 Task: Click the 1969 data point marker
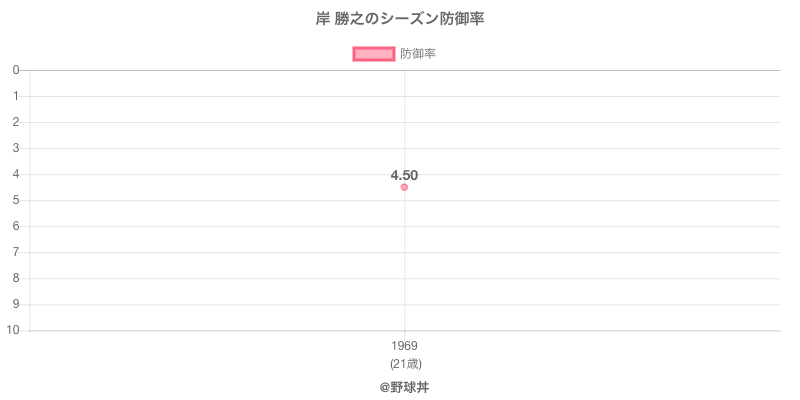coord(404,187)
